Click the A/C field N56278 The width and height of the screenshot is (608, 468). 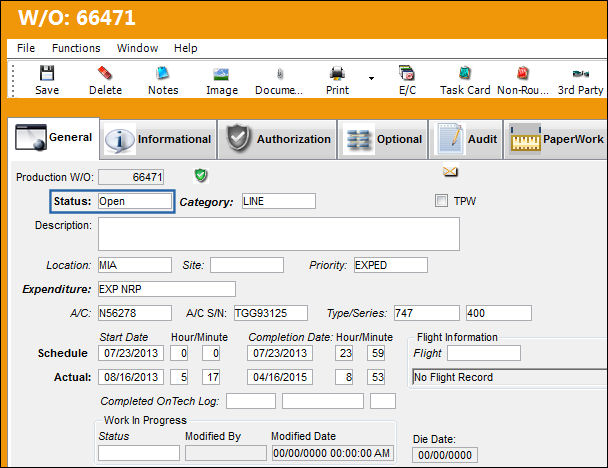pyautogui.click(x=135, y=313)
